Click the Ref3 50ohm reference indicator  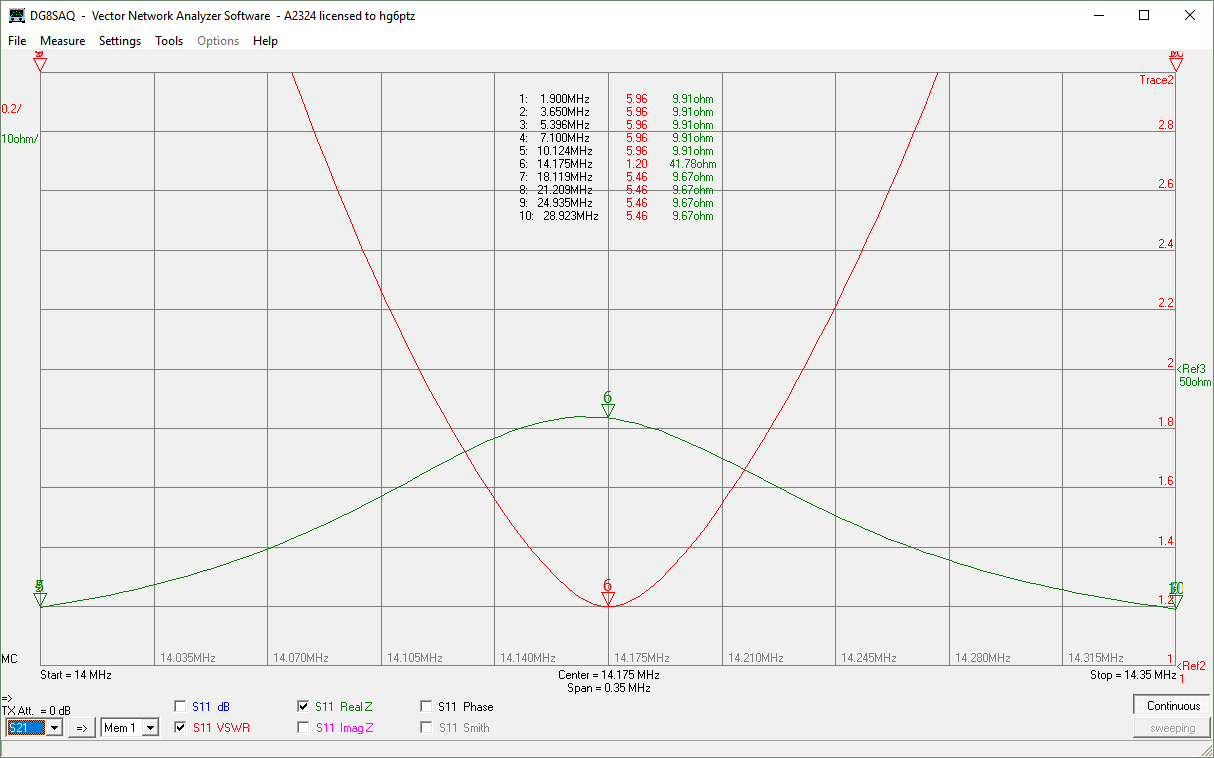pyautogui.click(x=1193, y=375)
